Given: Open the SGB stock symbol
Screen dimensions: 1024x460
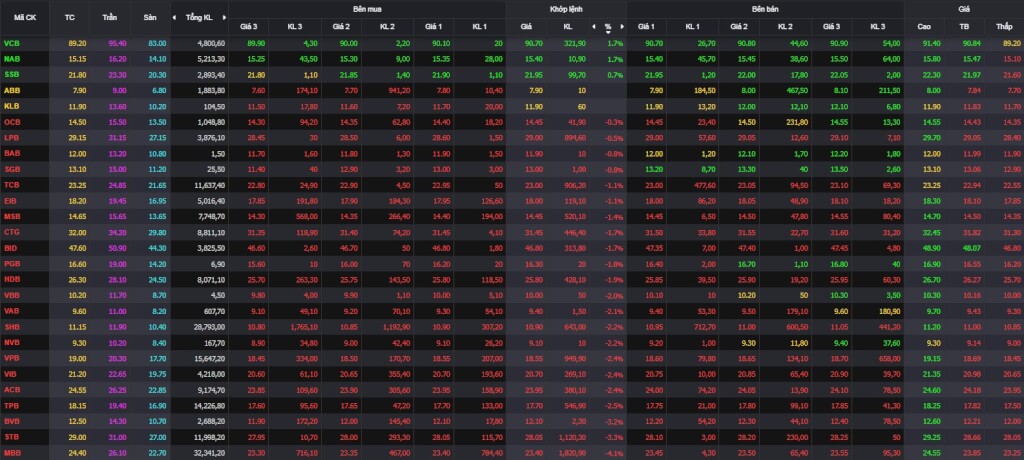Looking at the screenshot, I should pos(12,169).
